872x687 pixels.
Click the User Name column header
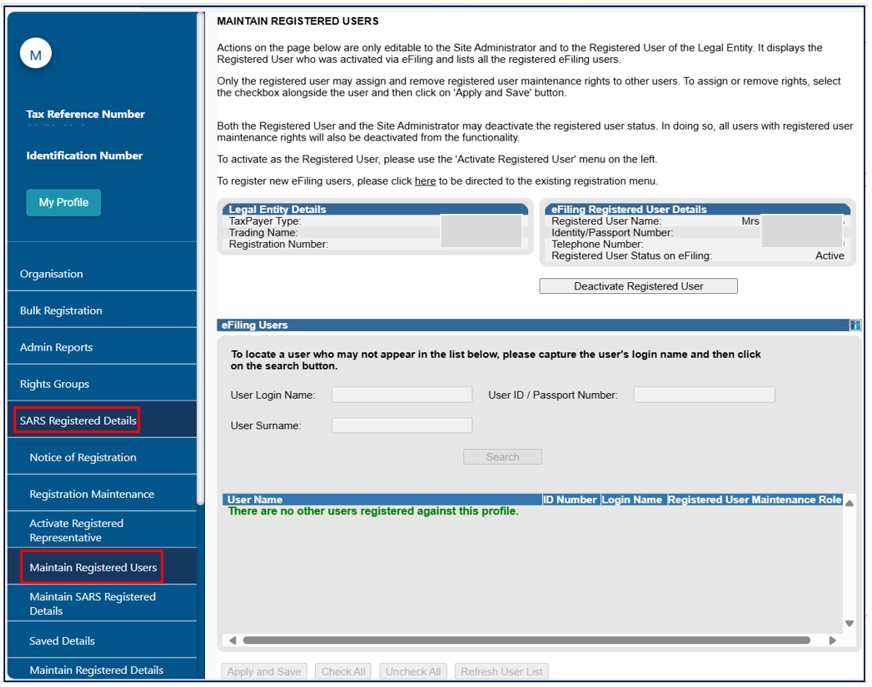click(x=382, y=500)
